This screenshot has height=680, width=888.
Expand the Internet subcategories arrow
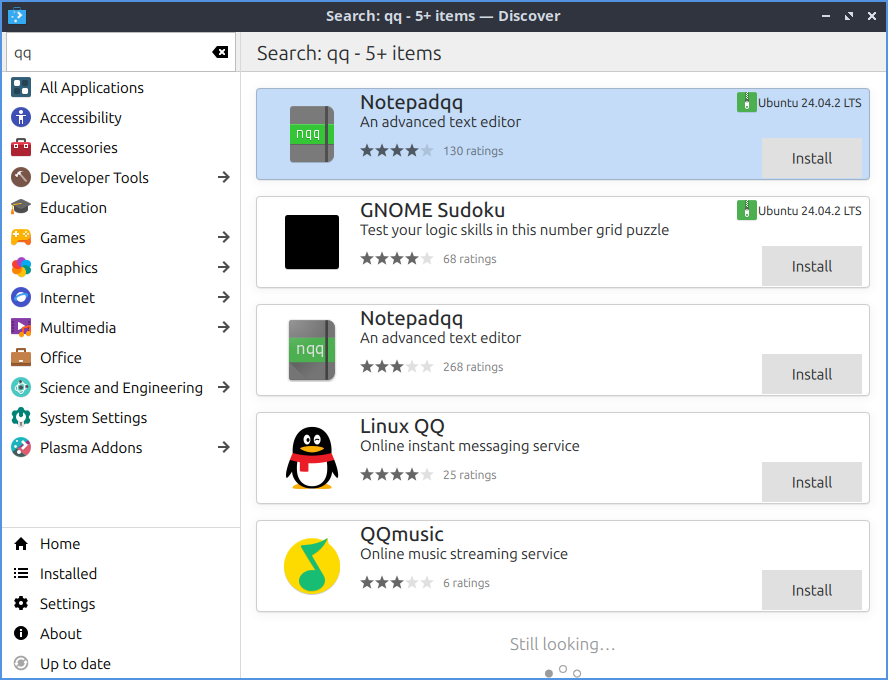pos(224,298)
